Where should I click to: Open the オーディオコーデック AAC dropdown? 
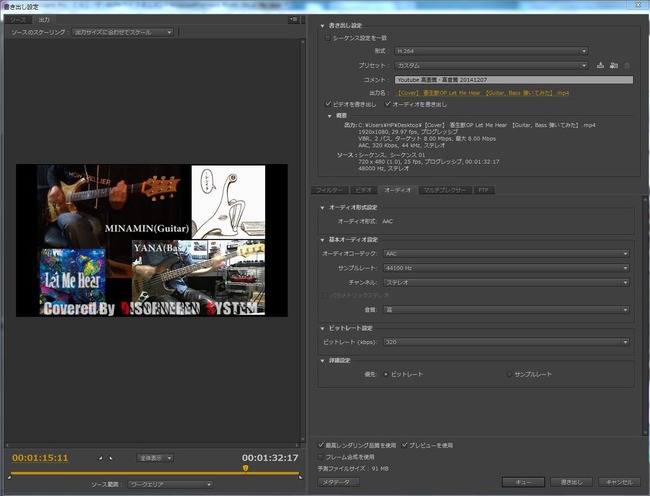coord(506,254)
